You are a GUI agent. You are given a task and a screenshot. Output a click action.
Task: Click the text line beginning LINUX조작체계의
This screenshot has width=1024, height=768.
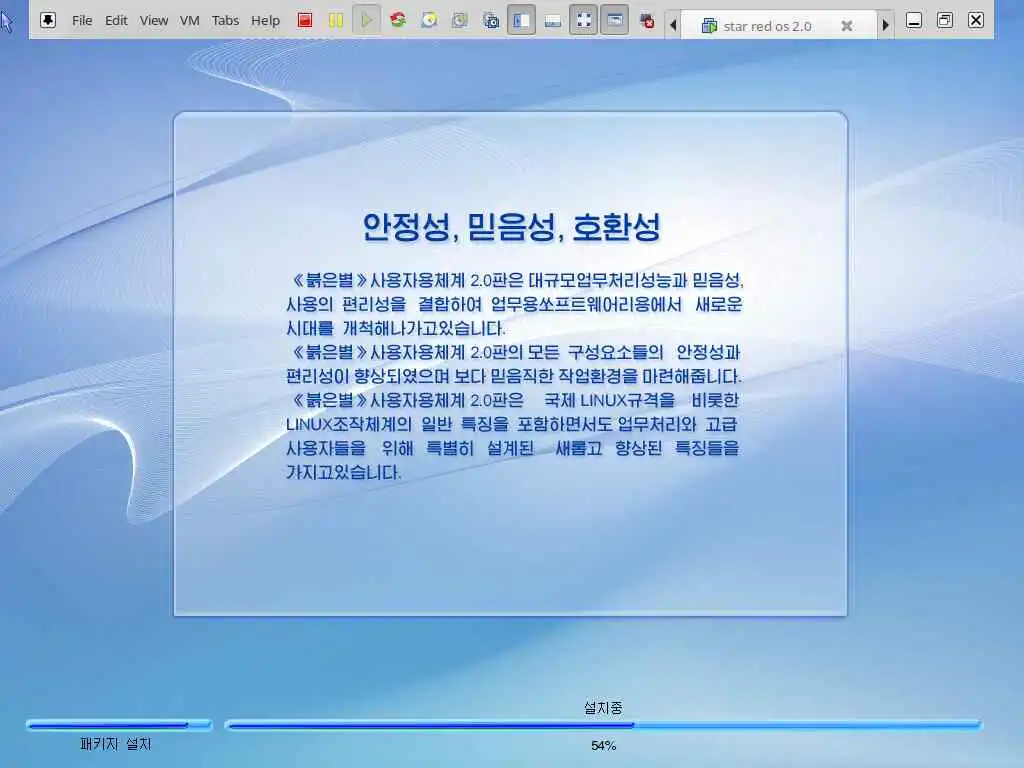[x=511, y=424]
